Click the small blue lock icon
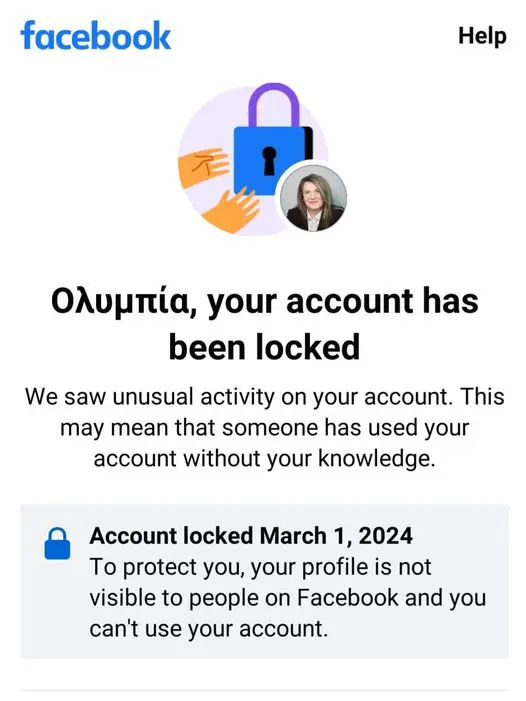526x701 pixels. [57, 544]
